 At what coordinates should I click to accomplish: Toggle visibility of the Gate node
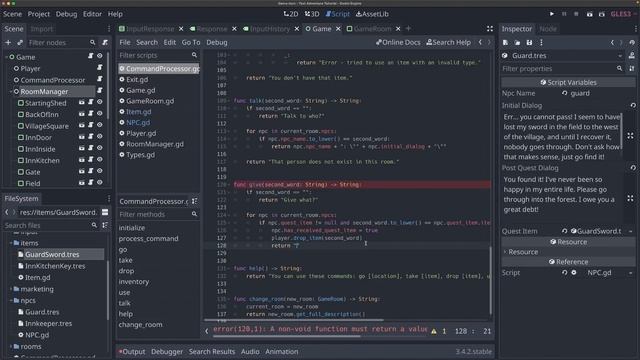[100, 171]
